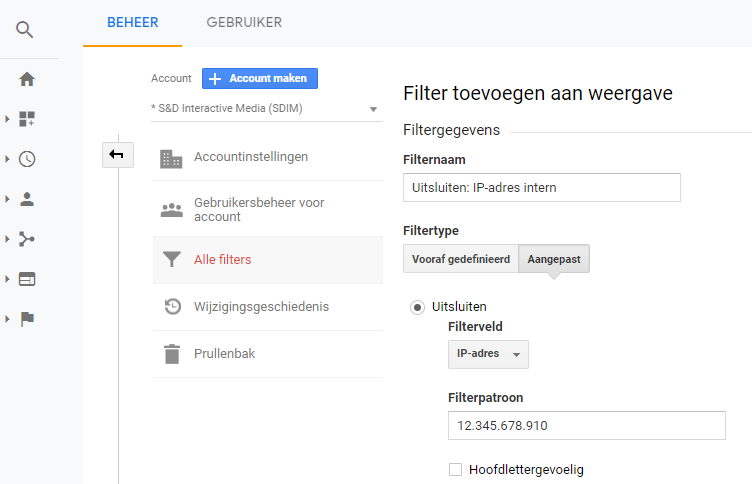Viewport: 752px width, 484px height.
Task: Click people icon for Gebruikersbeheer
Action: click(172, 210)
